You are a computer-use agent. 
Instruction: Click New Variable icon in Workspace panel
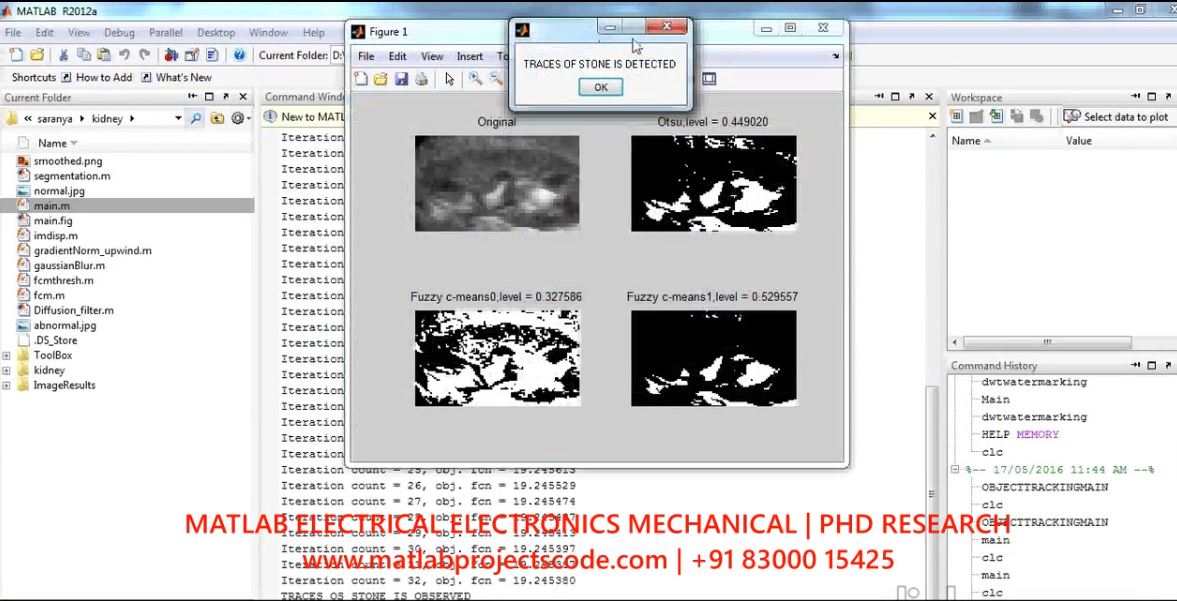pos(957,117)
